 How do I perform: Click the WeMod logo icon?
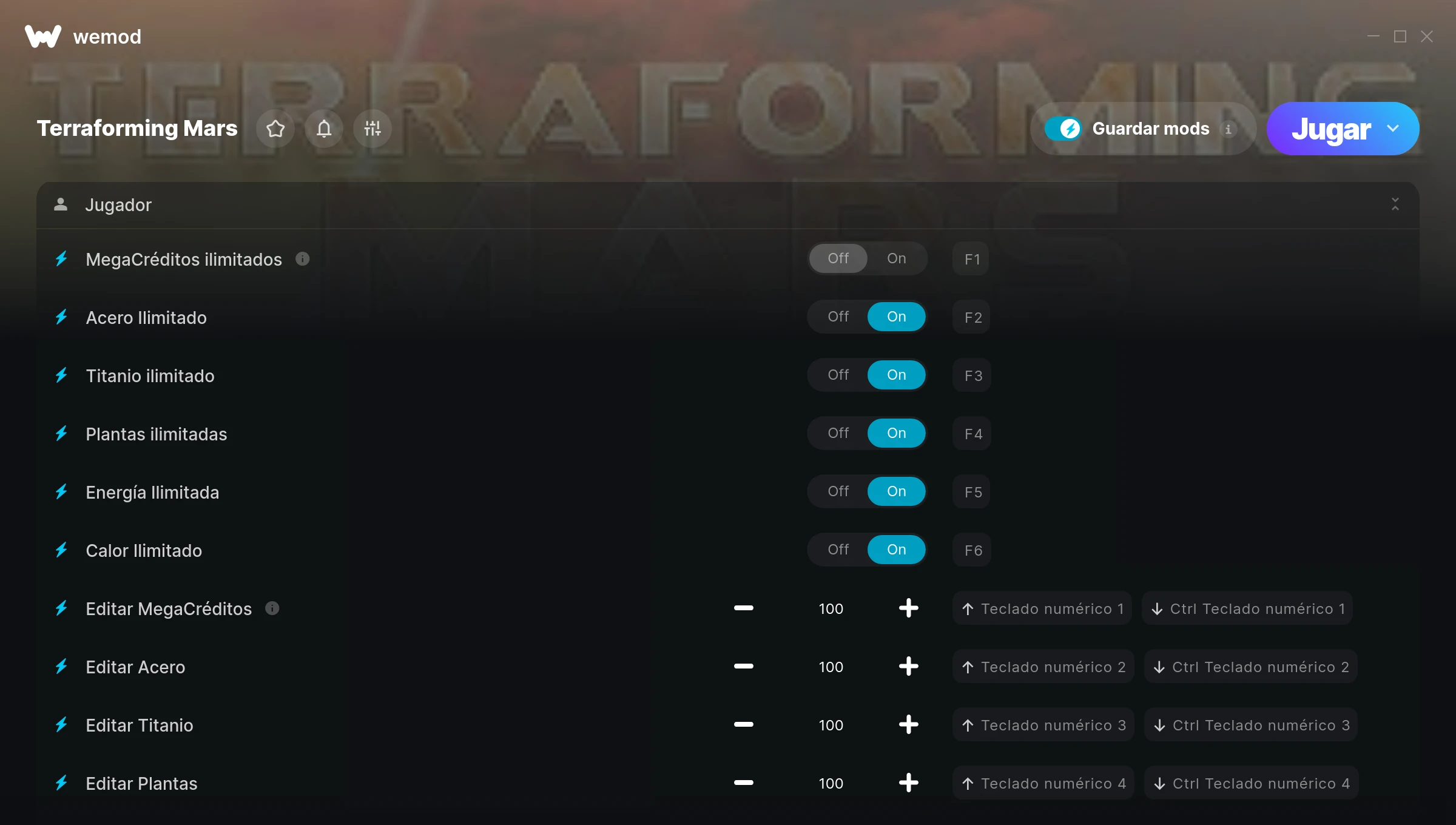click(x=42, y=36)
